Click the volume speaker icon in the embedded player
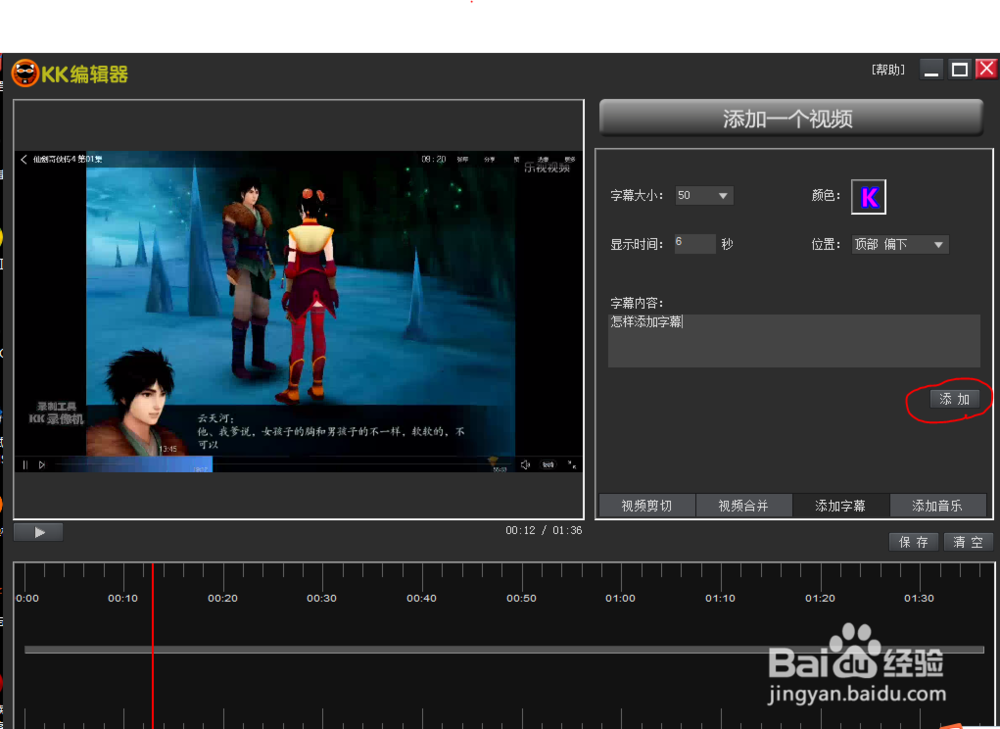 tap(526, 465)
